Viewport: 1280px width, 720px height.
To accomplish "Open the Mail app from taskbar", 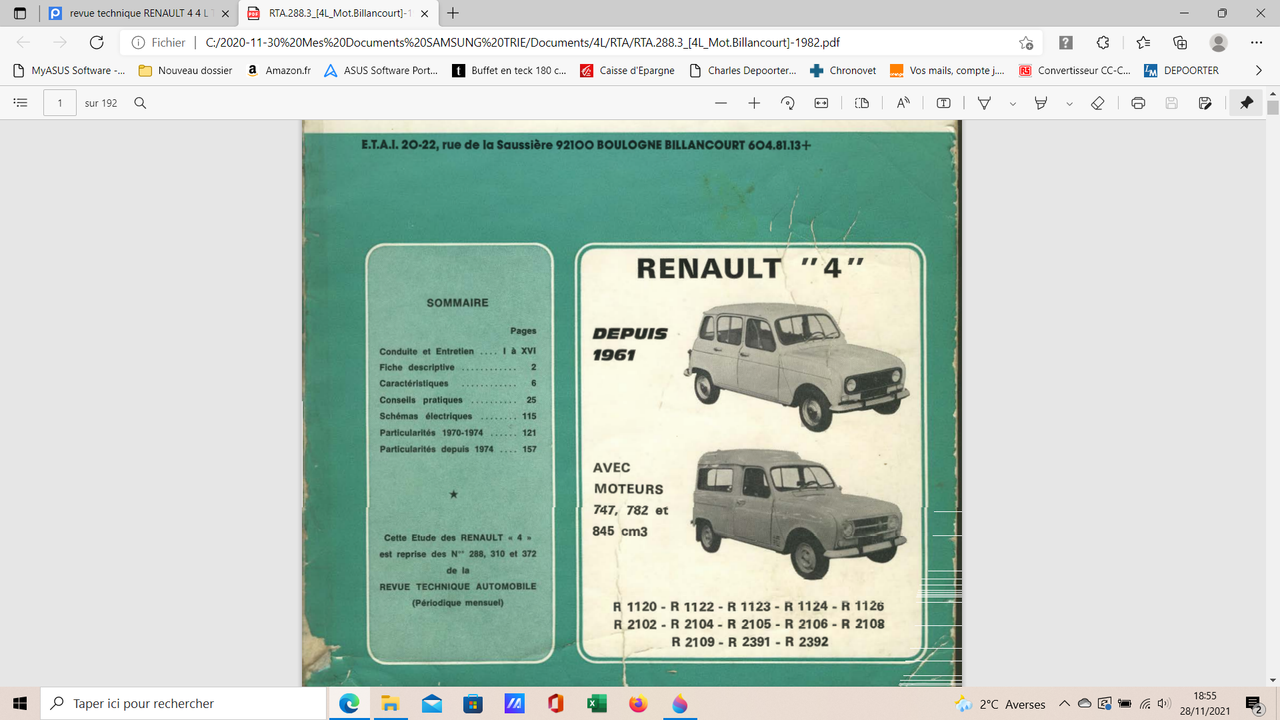I will point(432,704).
